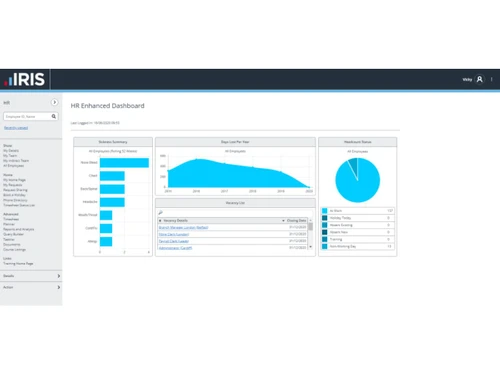Click the At Work legend color swatch
500x375 pixels.
(324, 211)
